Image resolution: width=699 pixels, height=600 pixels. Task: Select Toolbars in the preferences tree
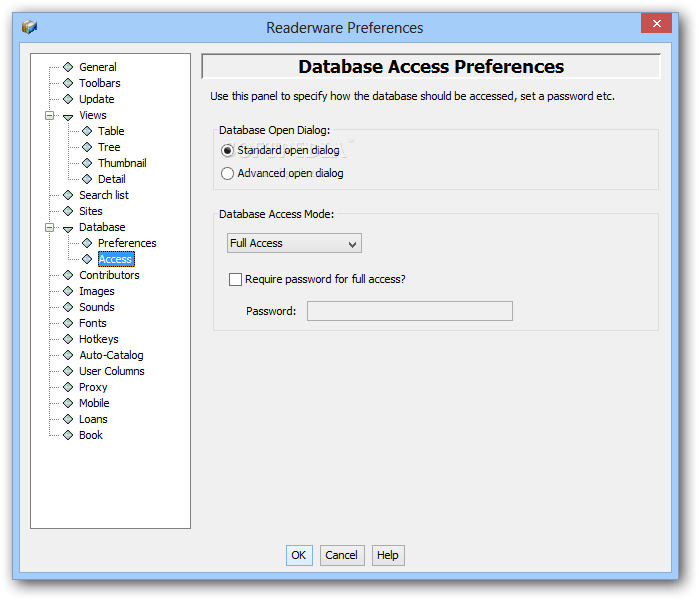pos(100,83)
